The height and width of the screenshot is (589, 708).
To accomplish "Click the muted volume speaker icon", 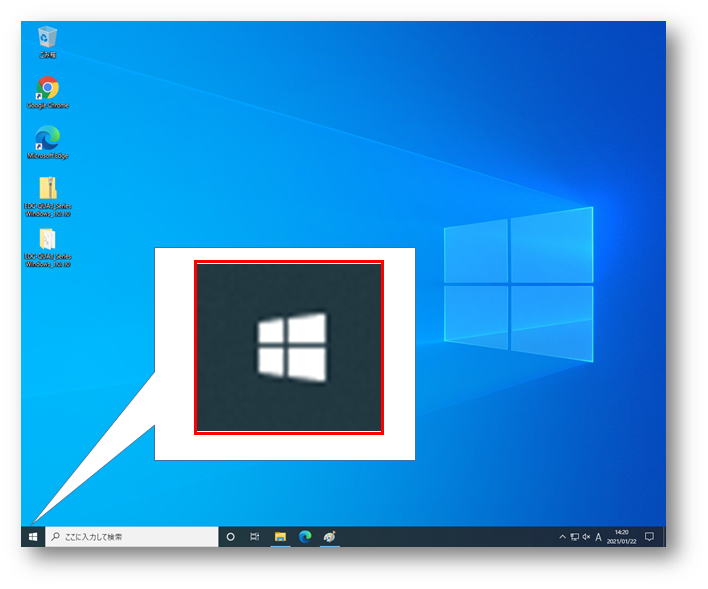I will 586,537.
